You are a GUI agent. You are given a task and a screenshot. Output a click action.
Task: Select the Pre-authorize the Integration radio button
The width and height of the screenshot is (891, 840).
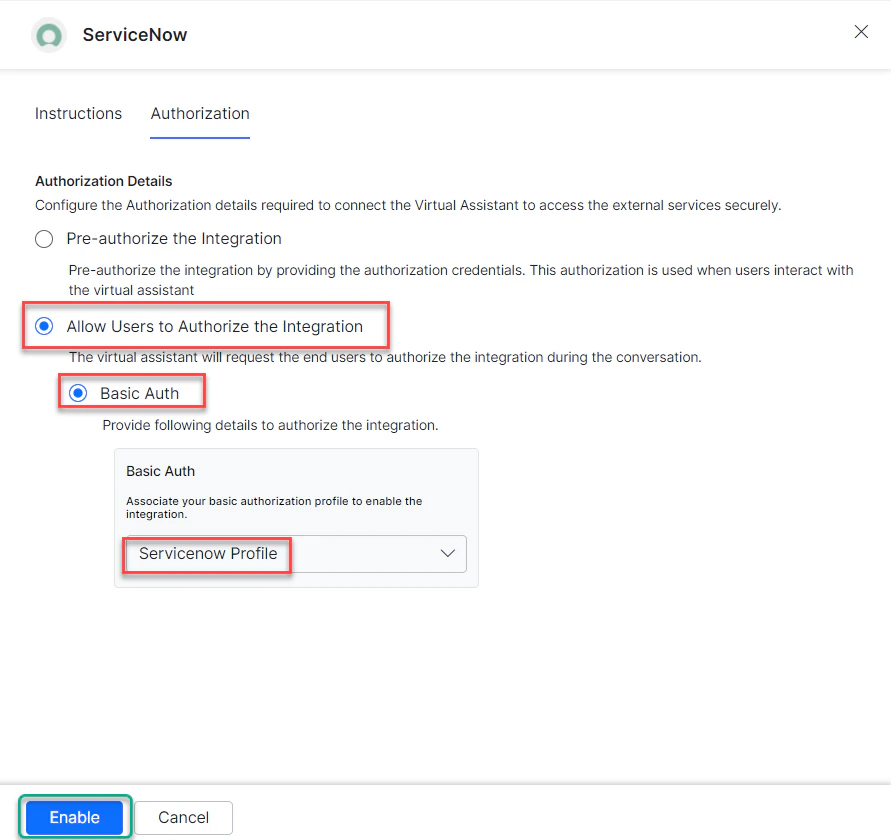[x=43, y=238]
